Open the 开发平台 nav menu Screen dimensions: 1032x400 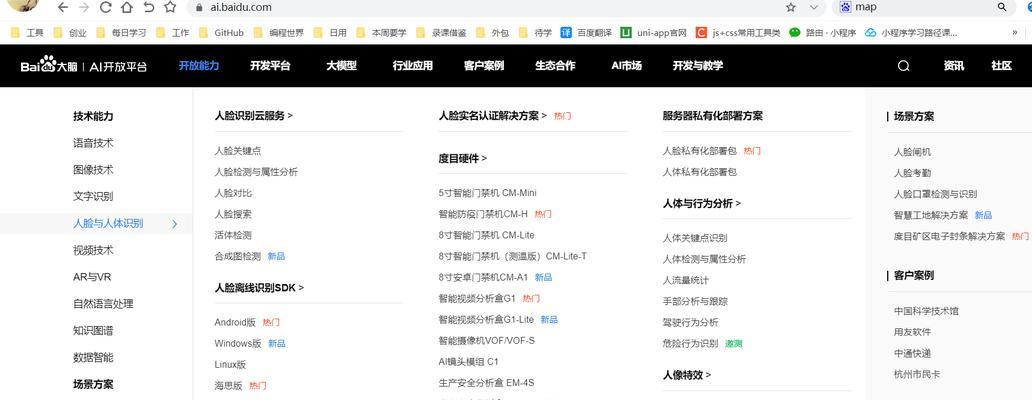(270, 66)
